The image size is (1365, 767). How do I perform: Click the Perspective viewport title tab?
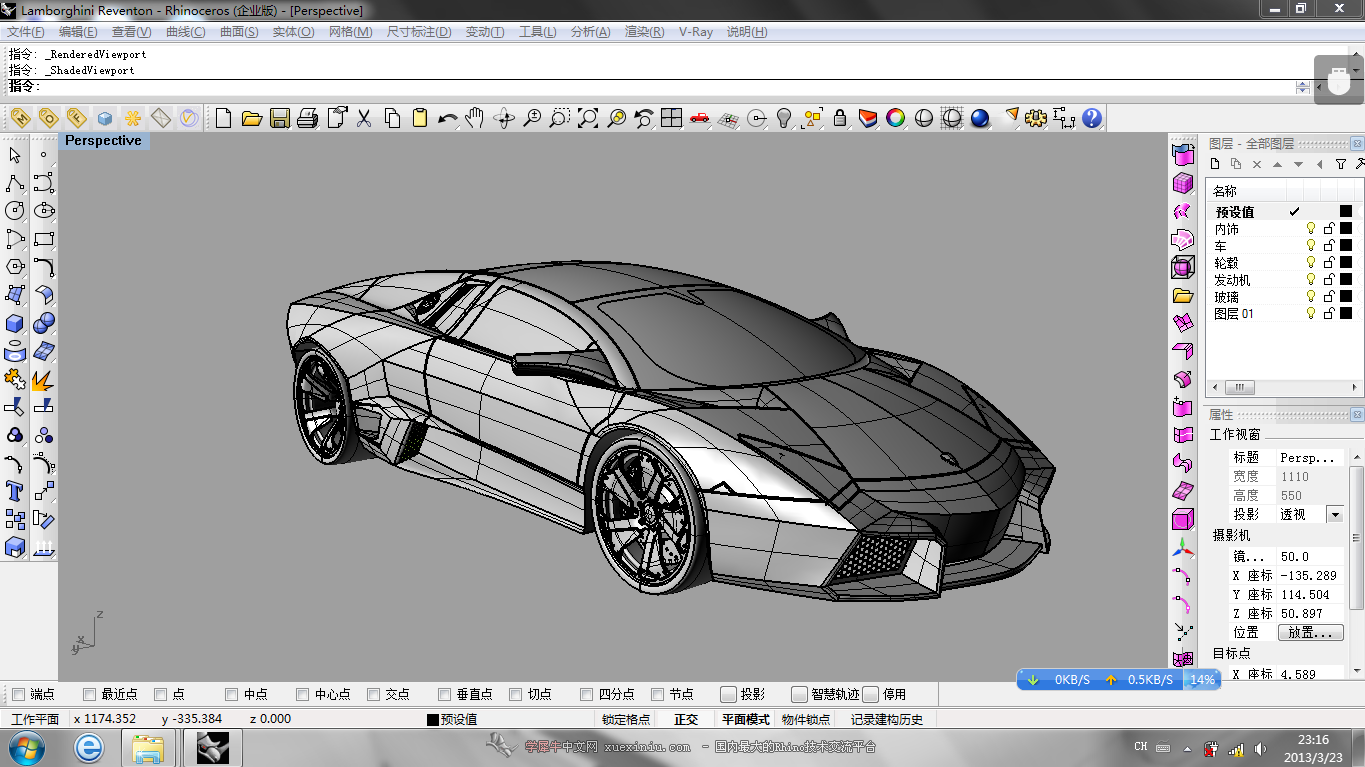point(103,141)
